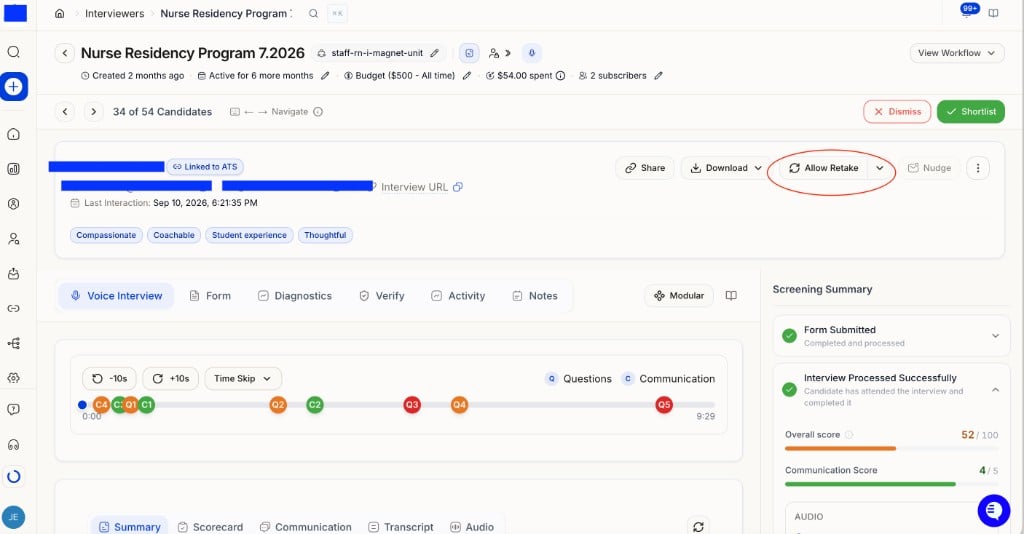
Task: Edit the budget pencil icon
Action: tap(466, 76)
